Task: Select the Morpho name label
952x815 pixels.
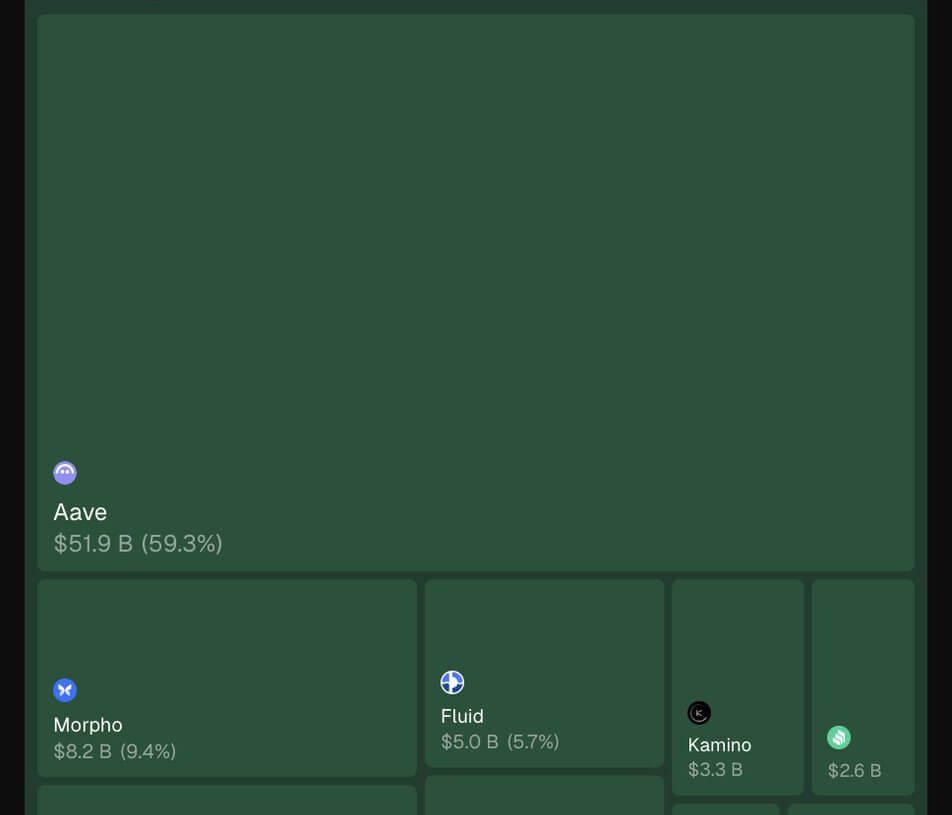Action: pos(88,725)
